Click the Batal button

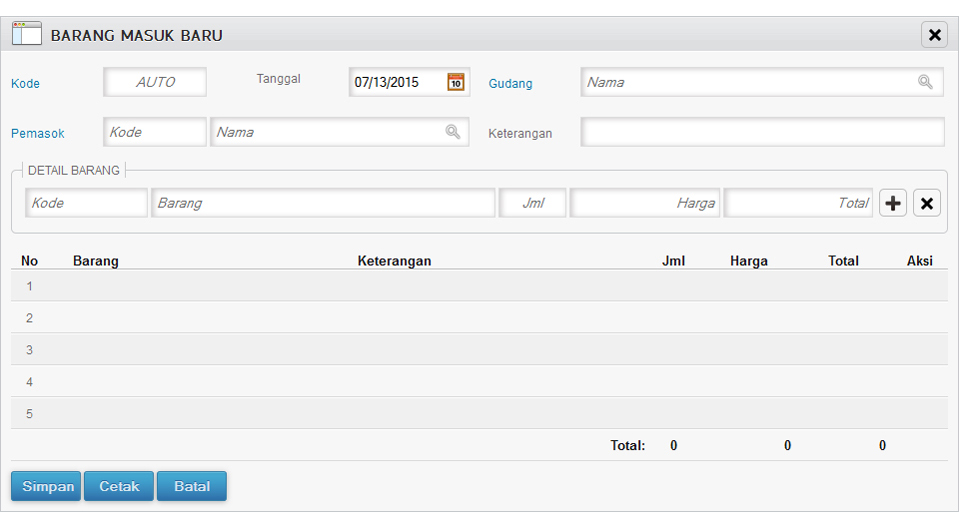191,486
